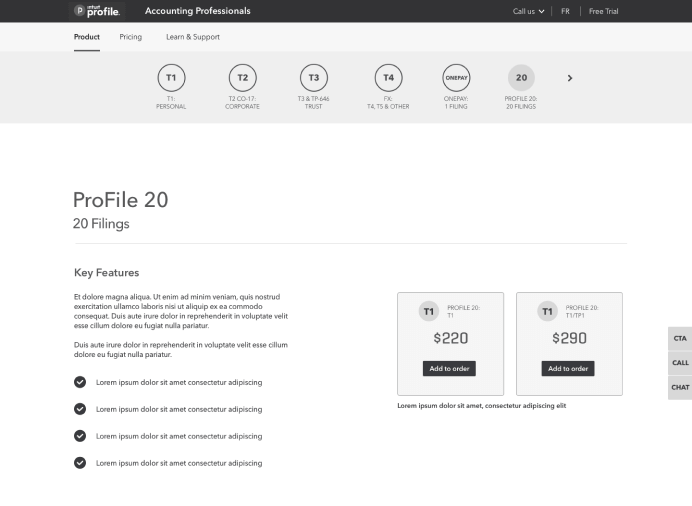Click the 'T1: PERSONAL' label
Screen dimensions: 692x506
(x=171, y=103)
